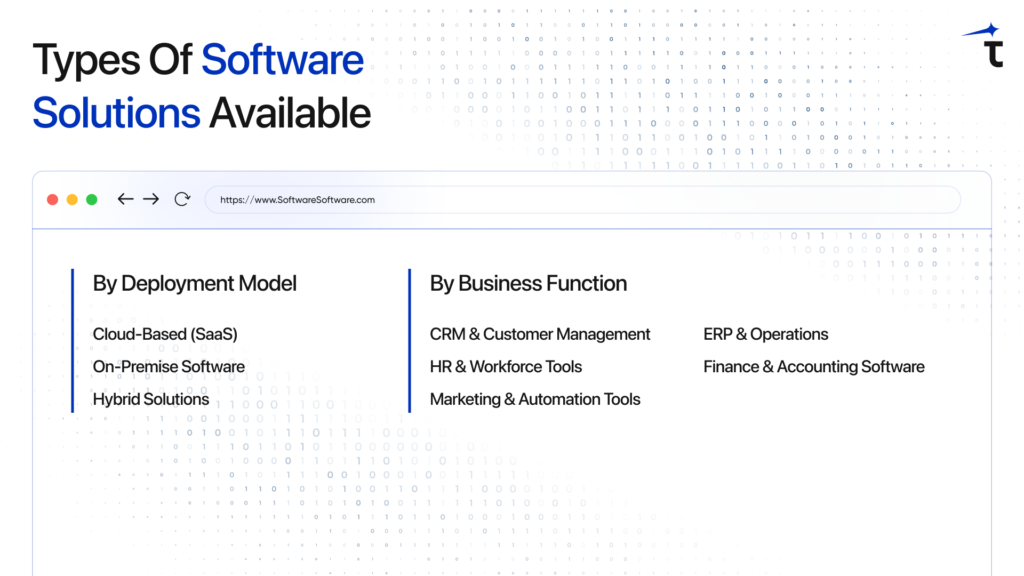The width and height of the screenshot is (1024, 576).
Task: Select the On-Premise Software option
Action: (x=168, y=366)
